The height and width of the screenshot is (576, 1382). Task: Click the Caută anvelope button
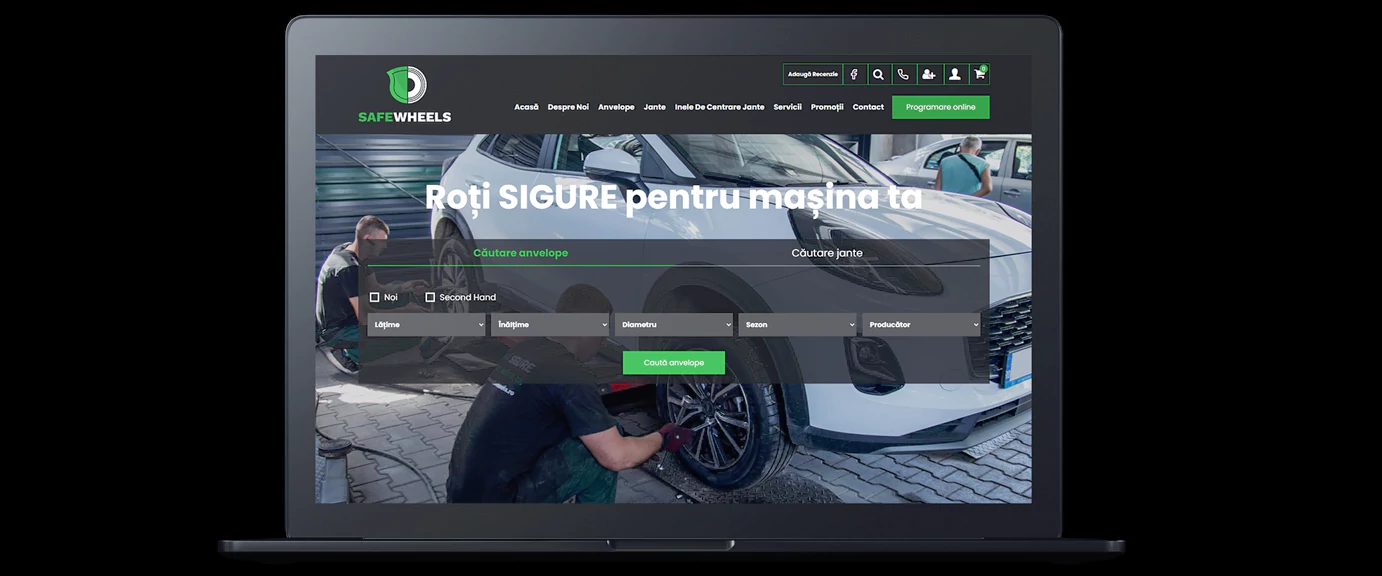click(673, 363)
